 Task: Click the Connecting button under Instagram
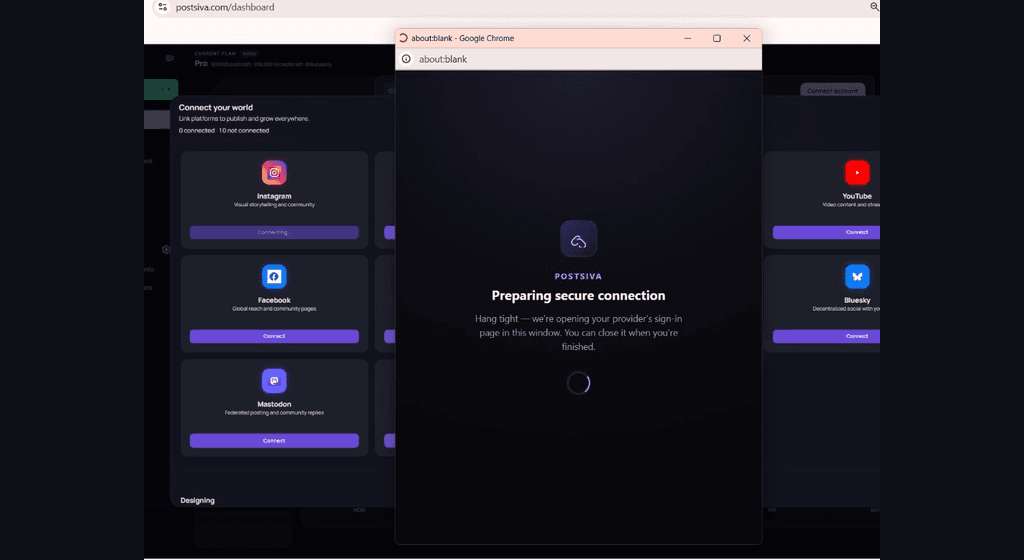(x=274, y=232)
